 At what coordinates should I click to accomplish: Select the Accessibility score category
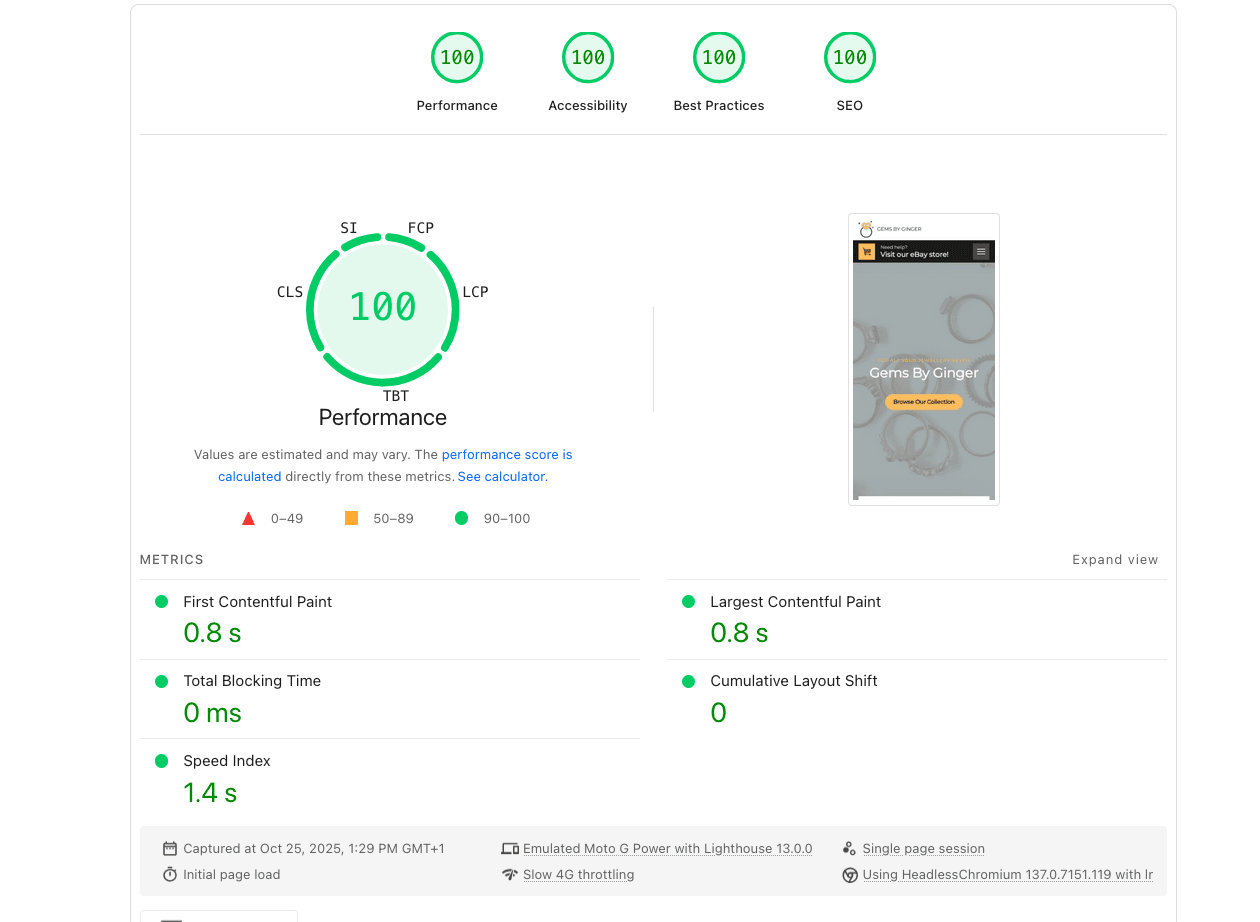click(588, 57)
